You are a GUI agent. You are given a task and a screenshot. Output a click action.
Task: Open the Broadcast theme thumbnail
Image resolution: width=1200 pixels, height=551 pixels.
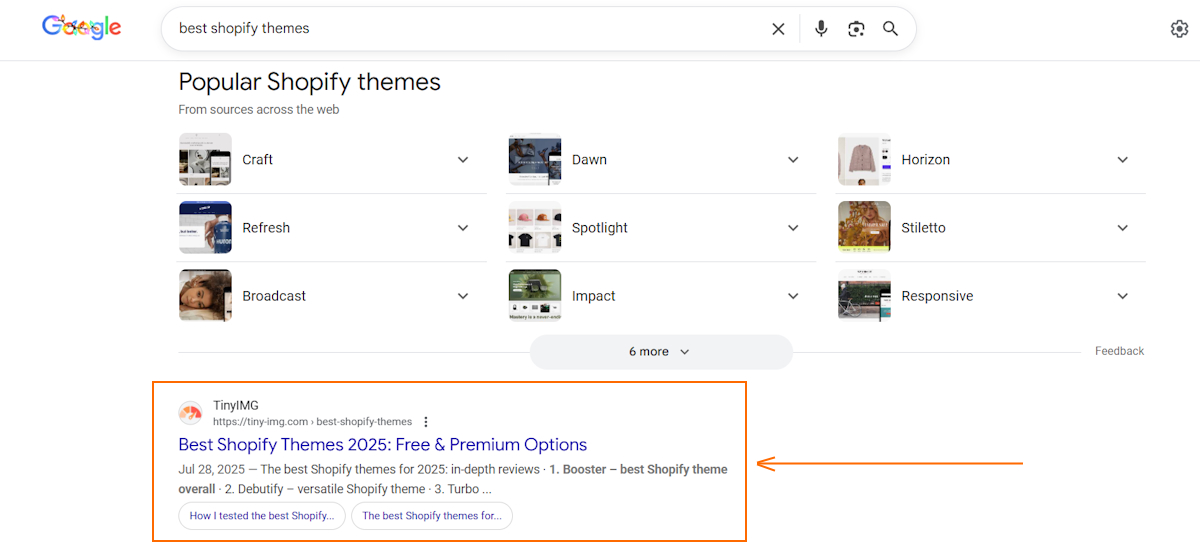[205, 296]
